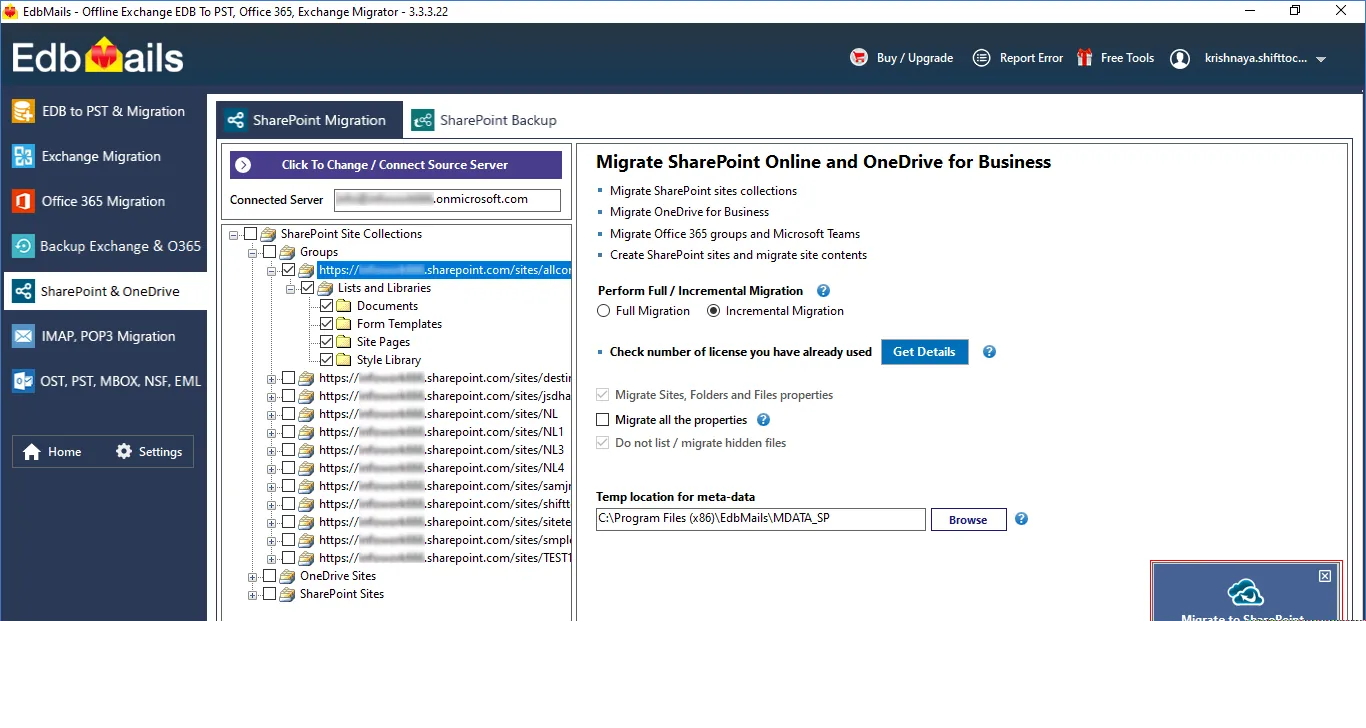Click the Settings gear icon
The image size is (1366, 728).
click(124, 451)
